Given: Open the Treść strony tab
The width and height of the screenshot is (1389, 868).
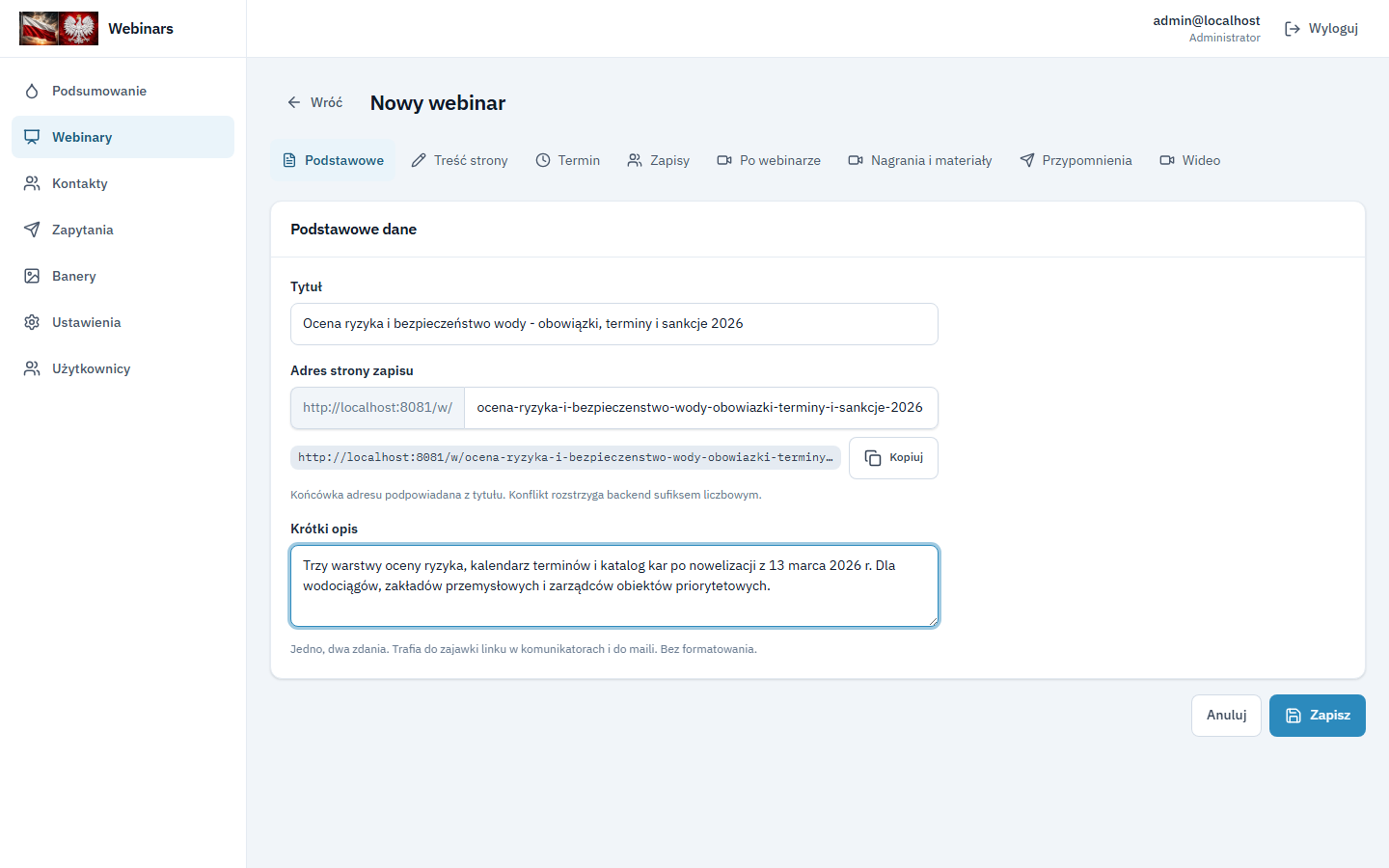Looking at the screenshot, I should pos(459,160).
